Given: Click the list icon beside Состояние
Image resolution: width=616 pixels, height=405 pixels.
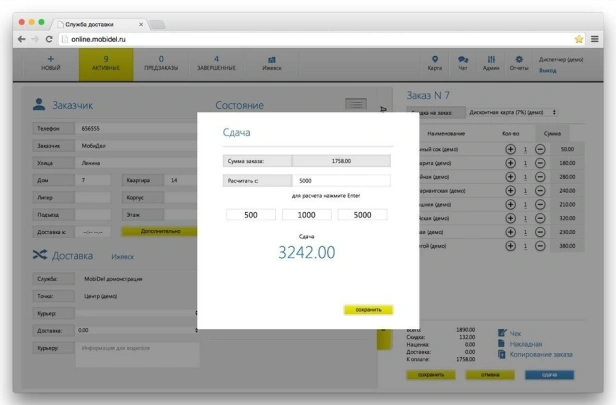Looking at the screenshot, I should click(x=355, y=104).
